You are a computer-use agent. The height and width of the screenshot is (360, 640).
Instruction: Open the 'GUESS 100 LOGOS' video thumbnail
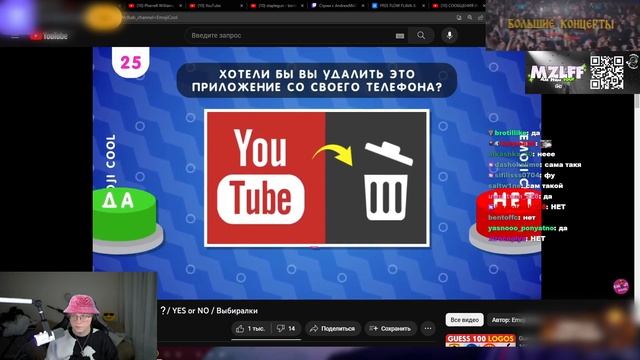(x=480, y=341)
